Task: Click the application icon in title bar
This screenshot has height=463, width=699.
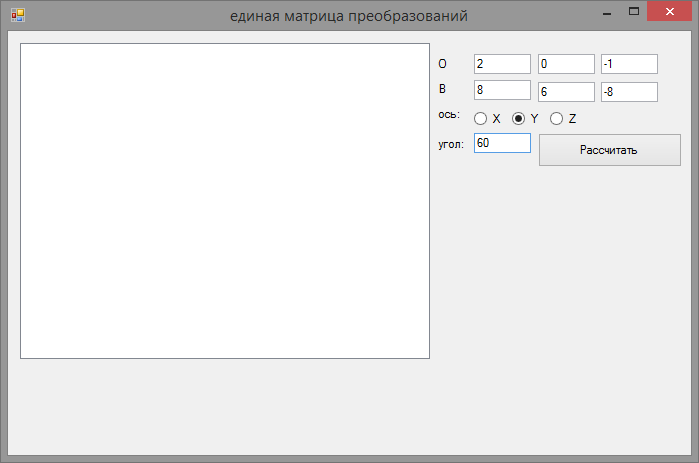Action: [x=18, y=15]
